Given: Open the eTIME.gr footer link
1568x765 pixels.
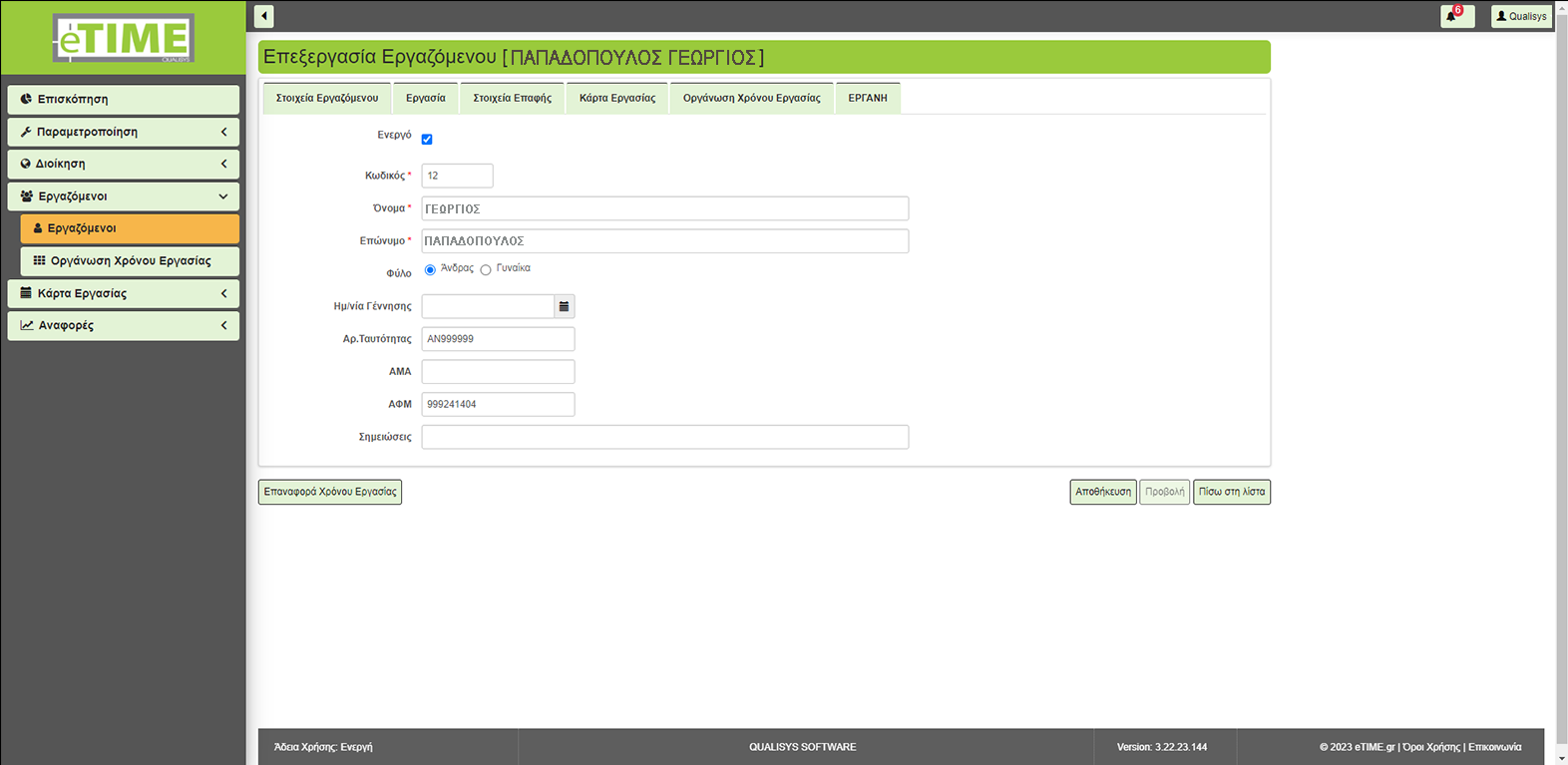Looking at the screenshot, I should [1374, 747].
